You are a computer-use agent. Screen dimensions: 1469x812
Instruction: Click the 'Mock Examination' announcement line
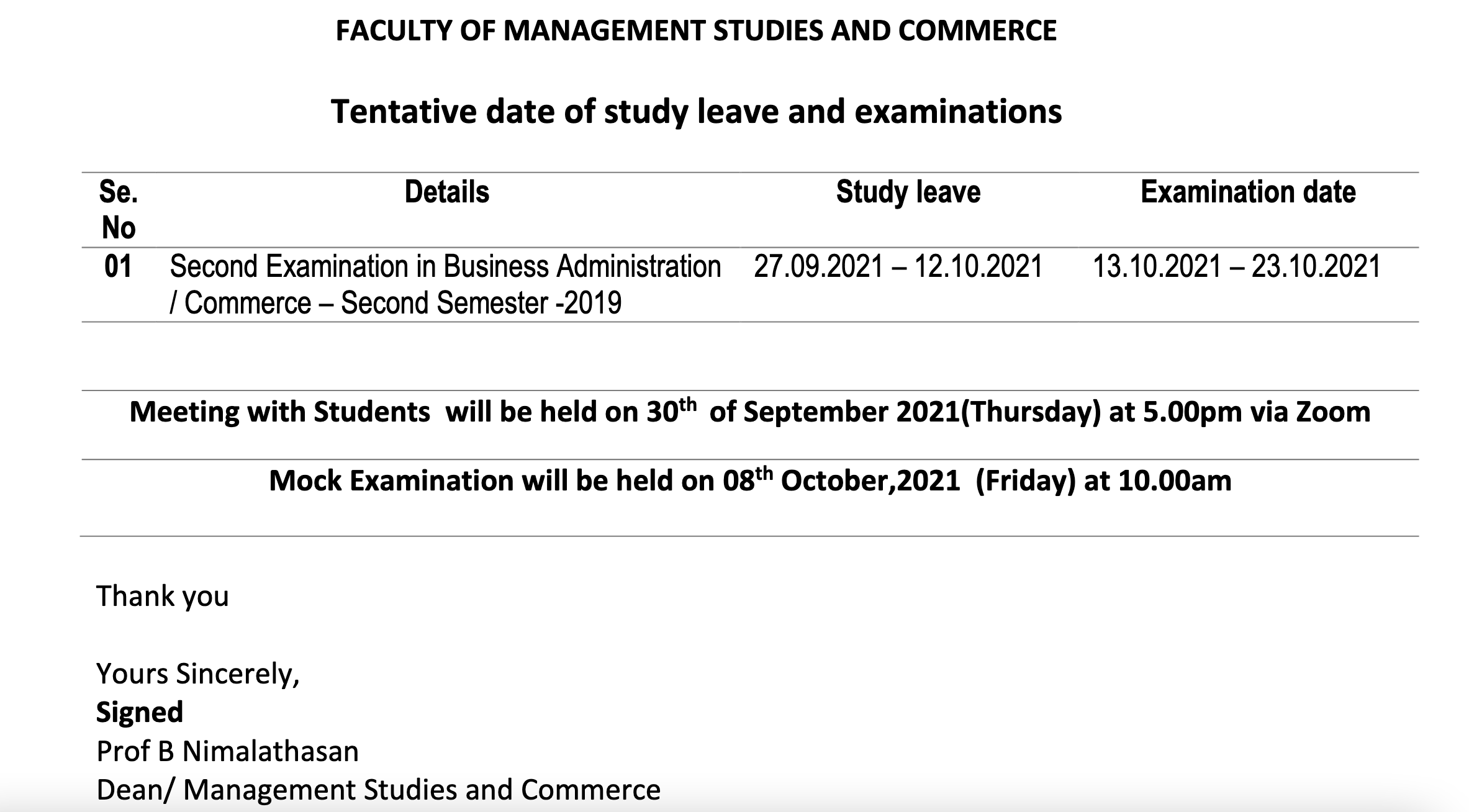750,480
